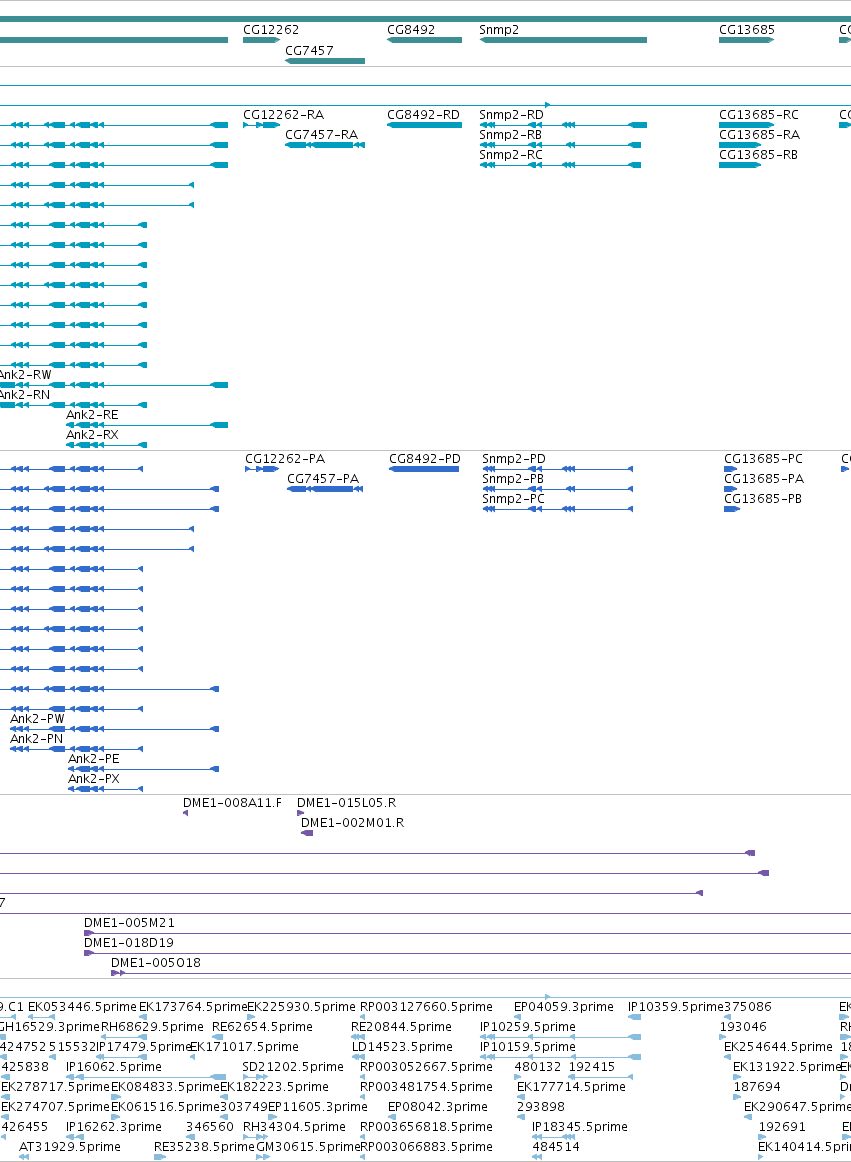Select the CG7457 gene label

point(309,51)
